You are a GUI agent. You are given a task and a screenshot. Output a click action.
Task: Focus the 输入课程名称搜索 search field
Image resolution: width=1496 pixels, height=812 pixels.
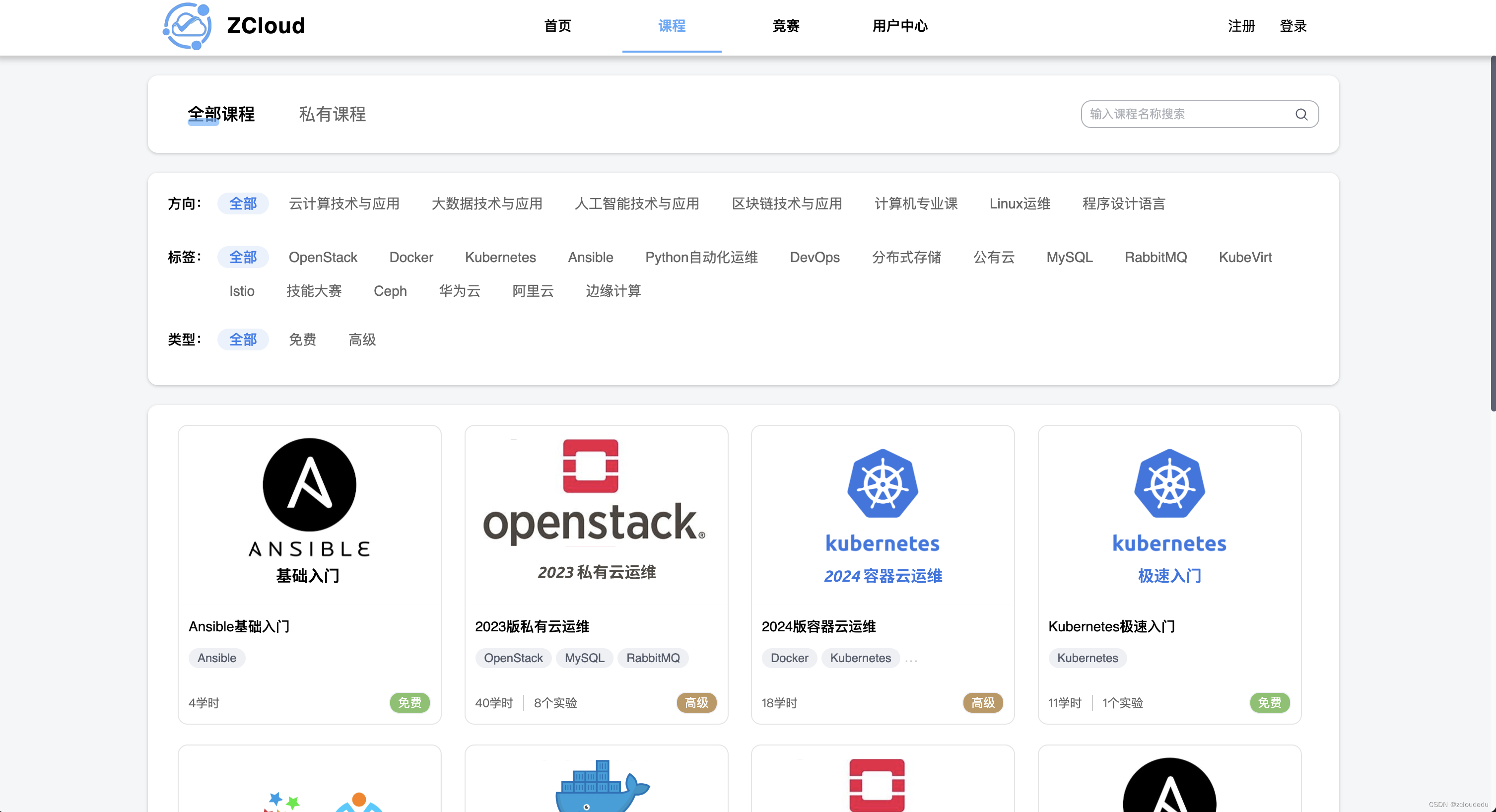[x=1185, y=114]
